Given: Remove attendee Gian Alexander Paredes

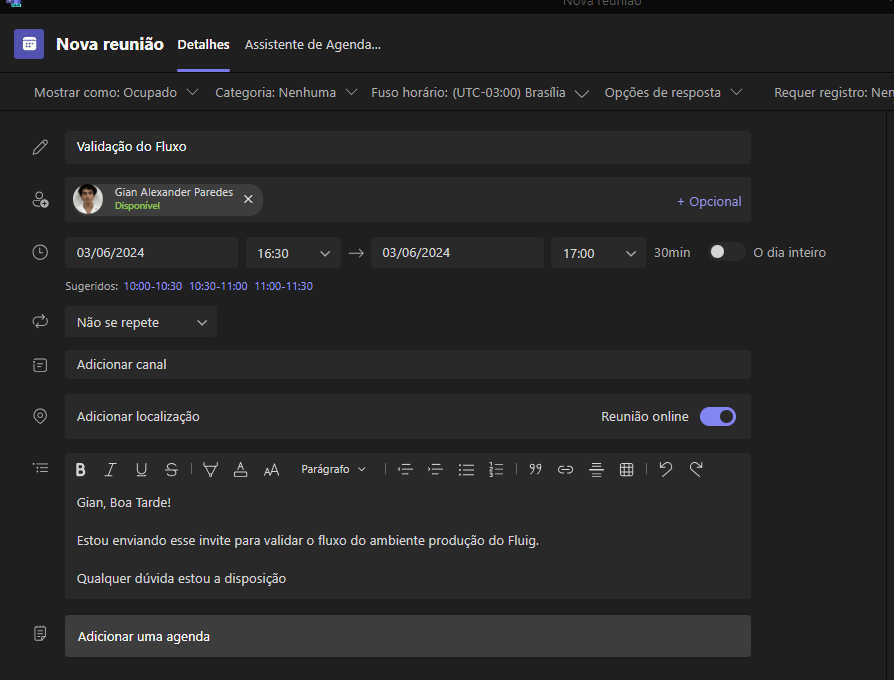Looking at the screenshot, I should (248, 199).
